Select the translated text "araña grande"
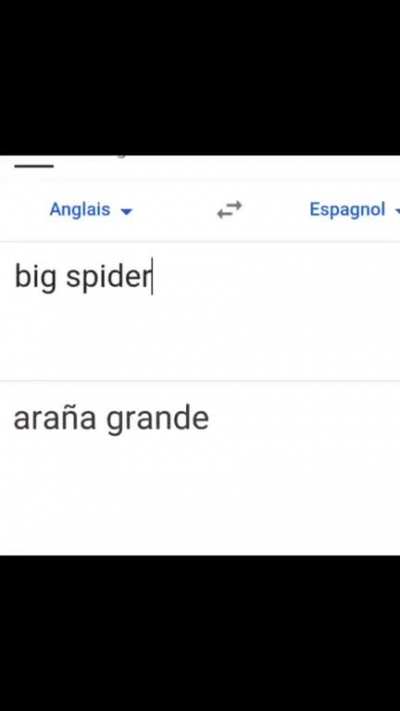 click(111, 419)
